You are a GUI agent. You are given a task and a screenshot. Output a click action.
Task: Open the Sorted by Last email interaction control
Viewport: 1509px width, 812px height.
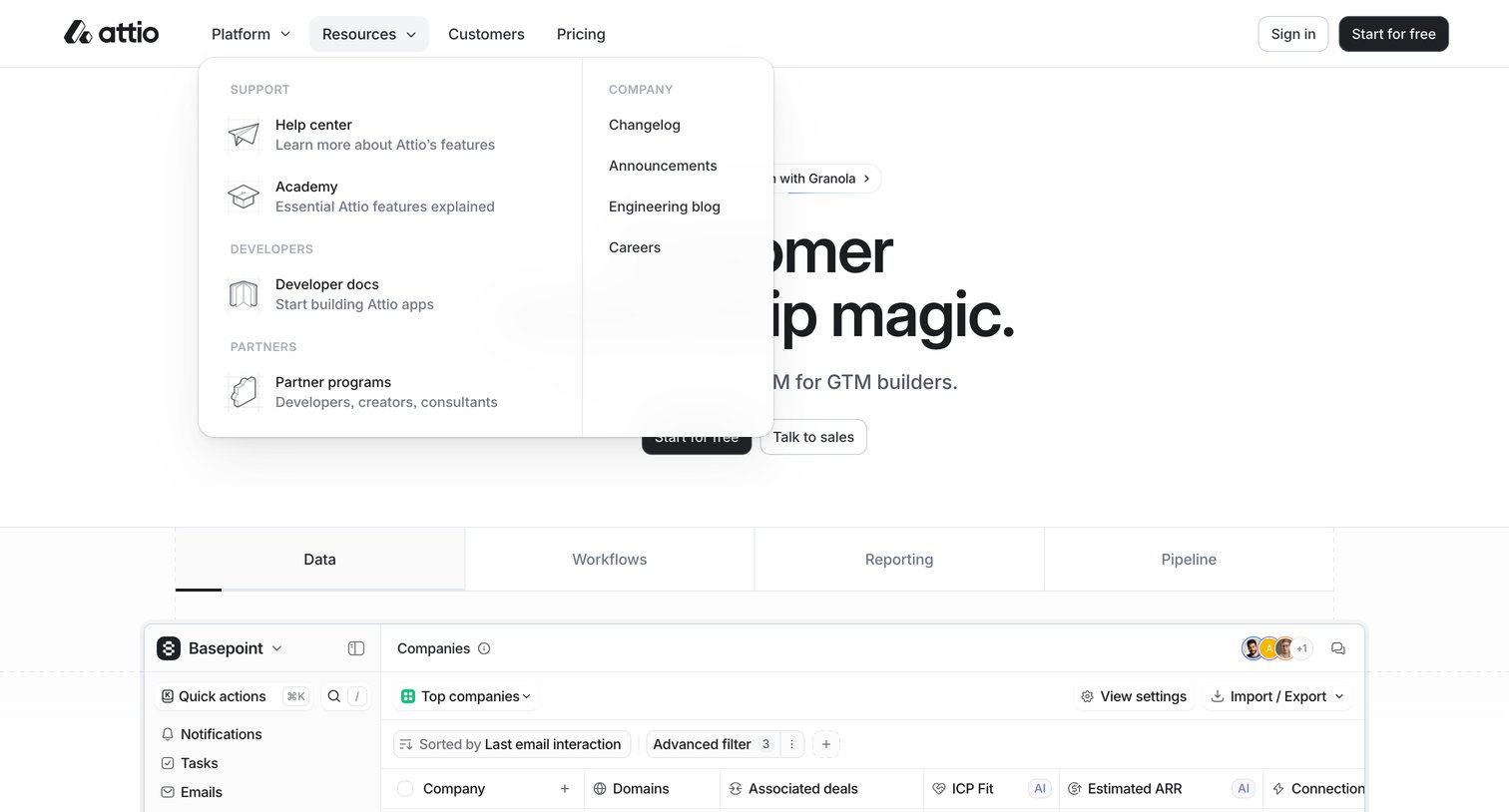(x=512, y=744)
